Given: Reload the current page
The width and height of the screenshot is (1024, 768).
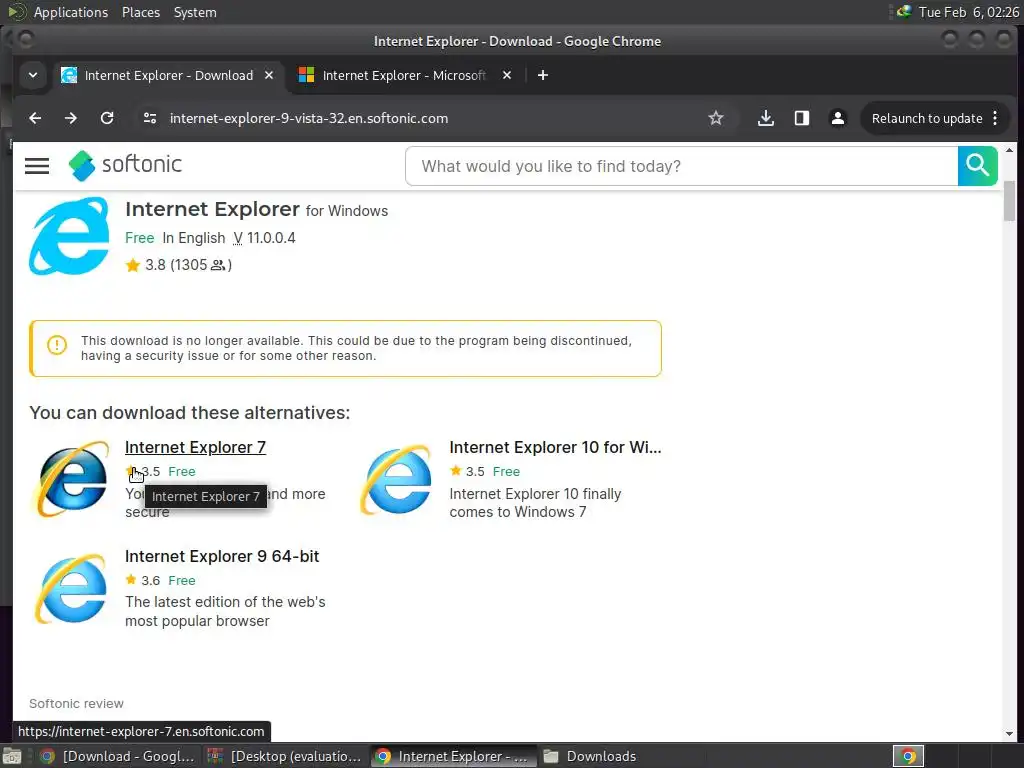Looking at the screenshot, I should (107, 118).
